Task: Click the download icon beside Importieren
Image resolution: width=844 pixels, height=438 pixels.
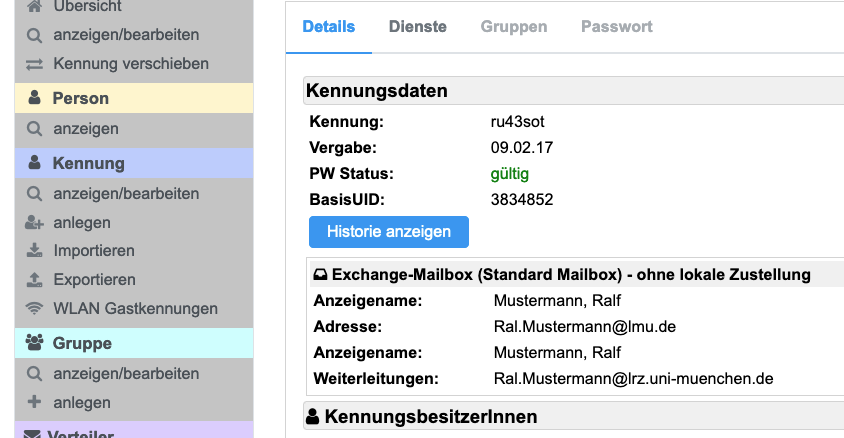Action: [x=34, y=251]
